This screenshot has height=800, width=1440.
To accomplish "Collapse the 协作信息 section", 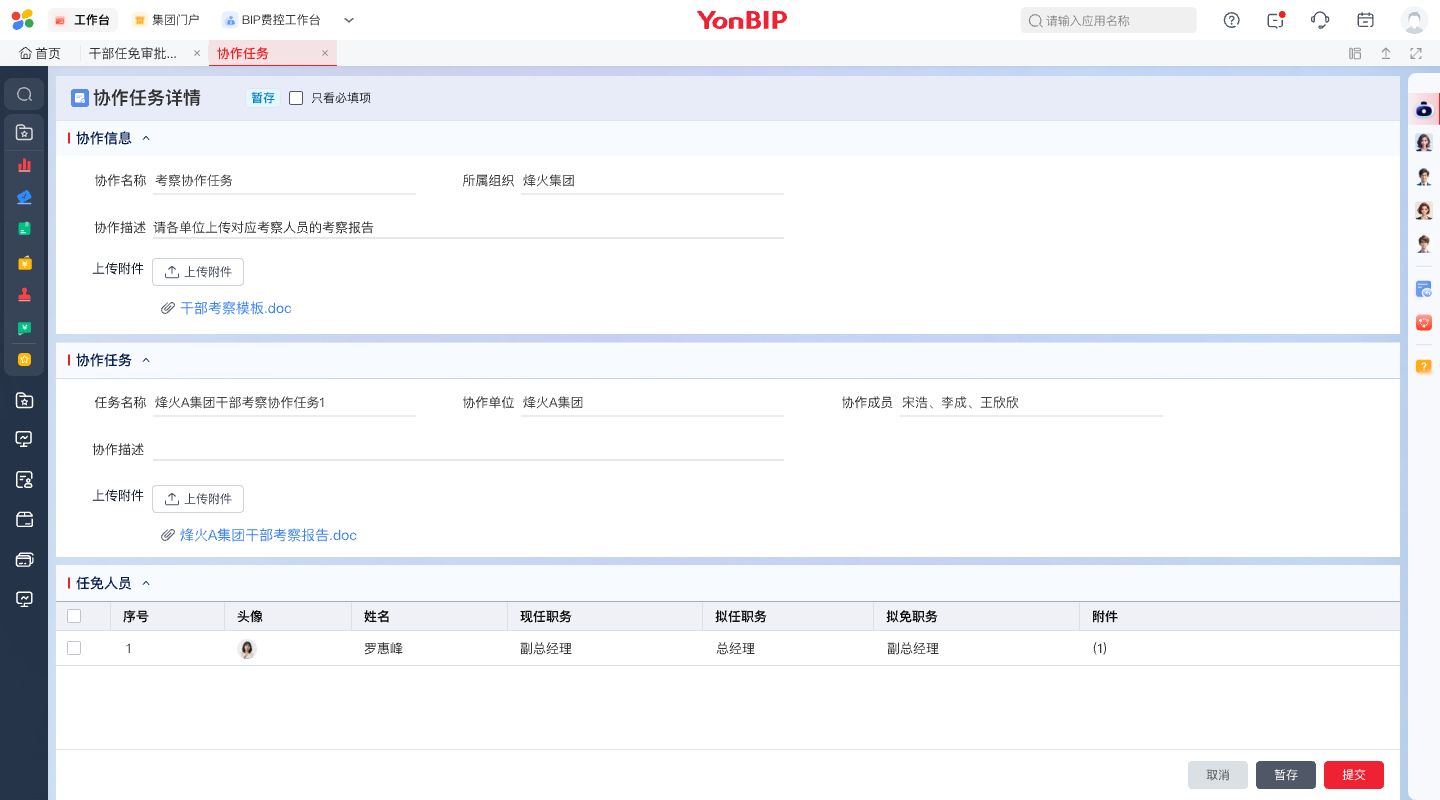I will click(x=146, y=138).
